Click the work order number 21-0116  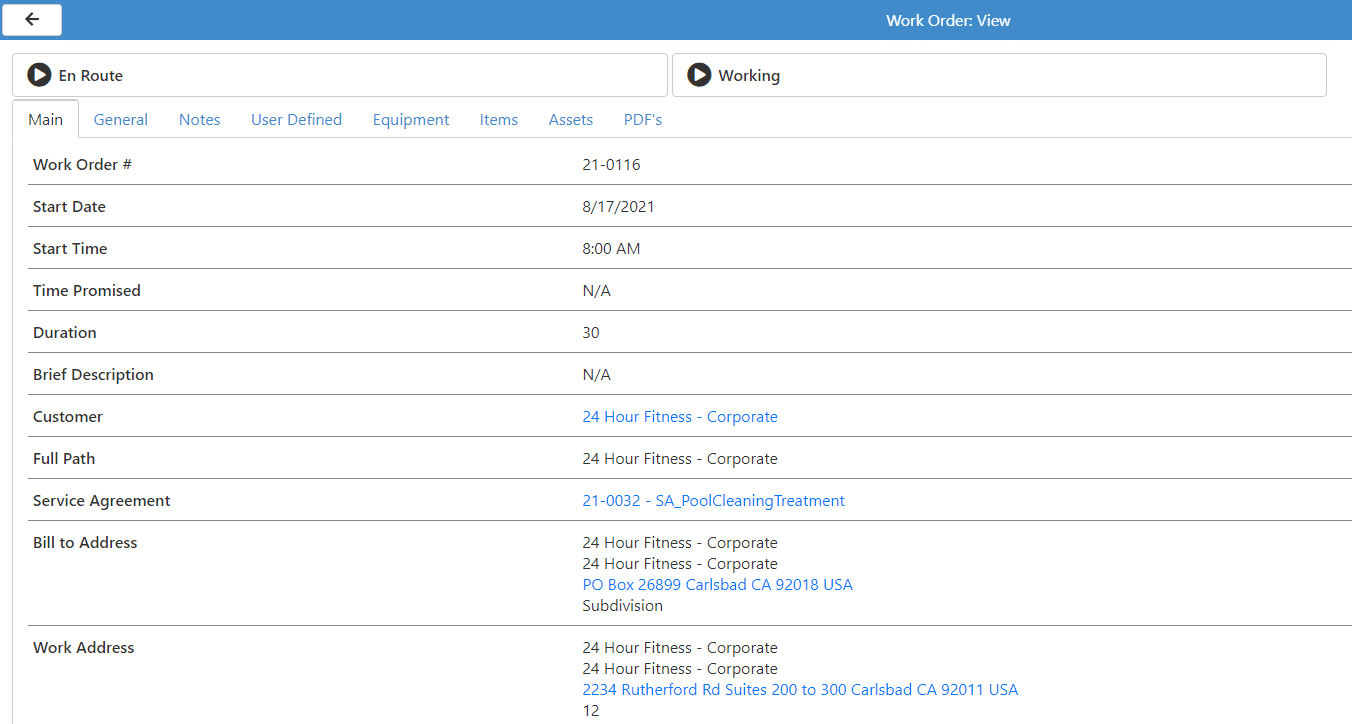[612, 165]
